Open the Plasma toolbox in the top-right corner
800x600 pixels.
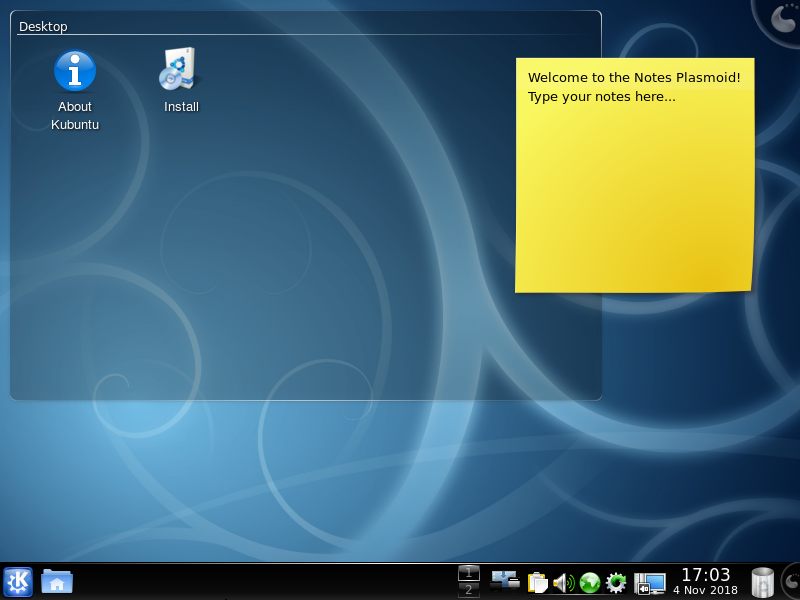point(782,17)
